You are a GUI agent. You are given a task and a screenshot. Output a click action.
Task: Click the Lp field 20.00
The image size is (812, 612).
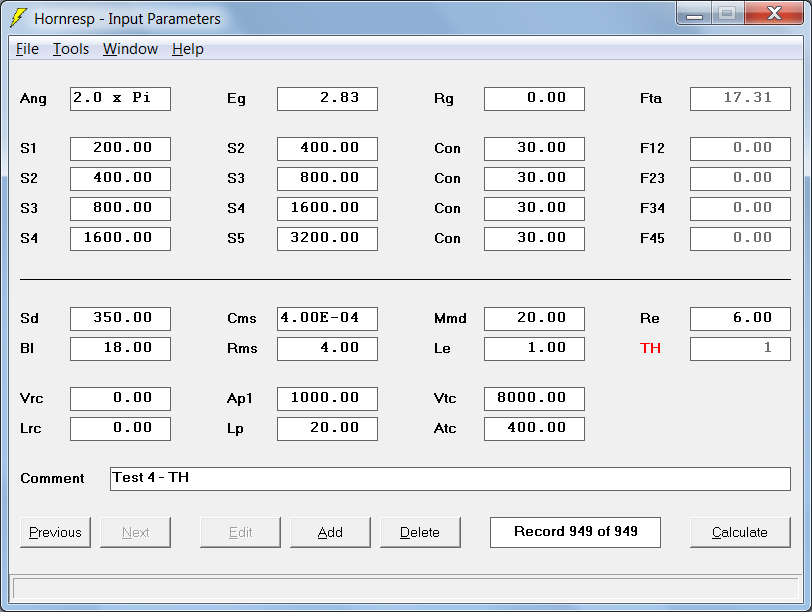click(327, 429)
